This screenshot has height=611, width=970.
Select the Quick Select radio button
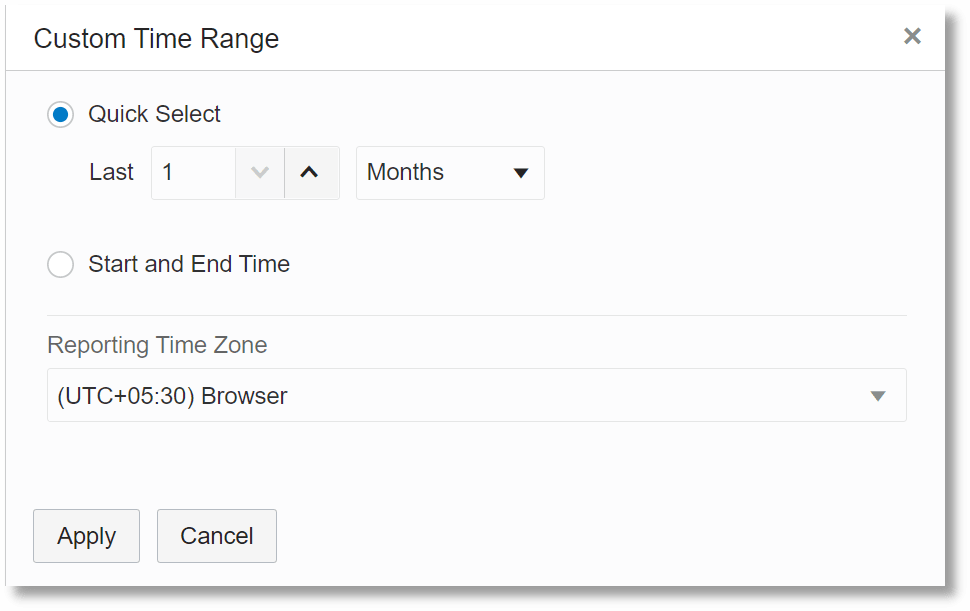[x=60, y=114]
